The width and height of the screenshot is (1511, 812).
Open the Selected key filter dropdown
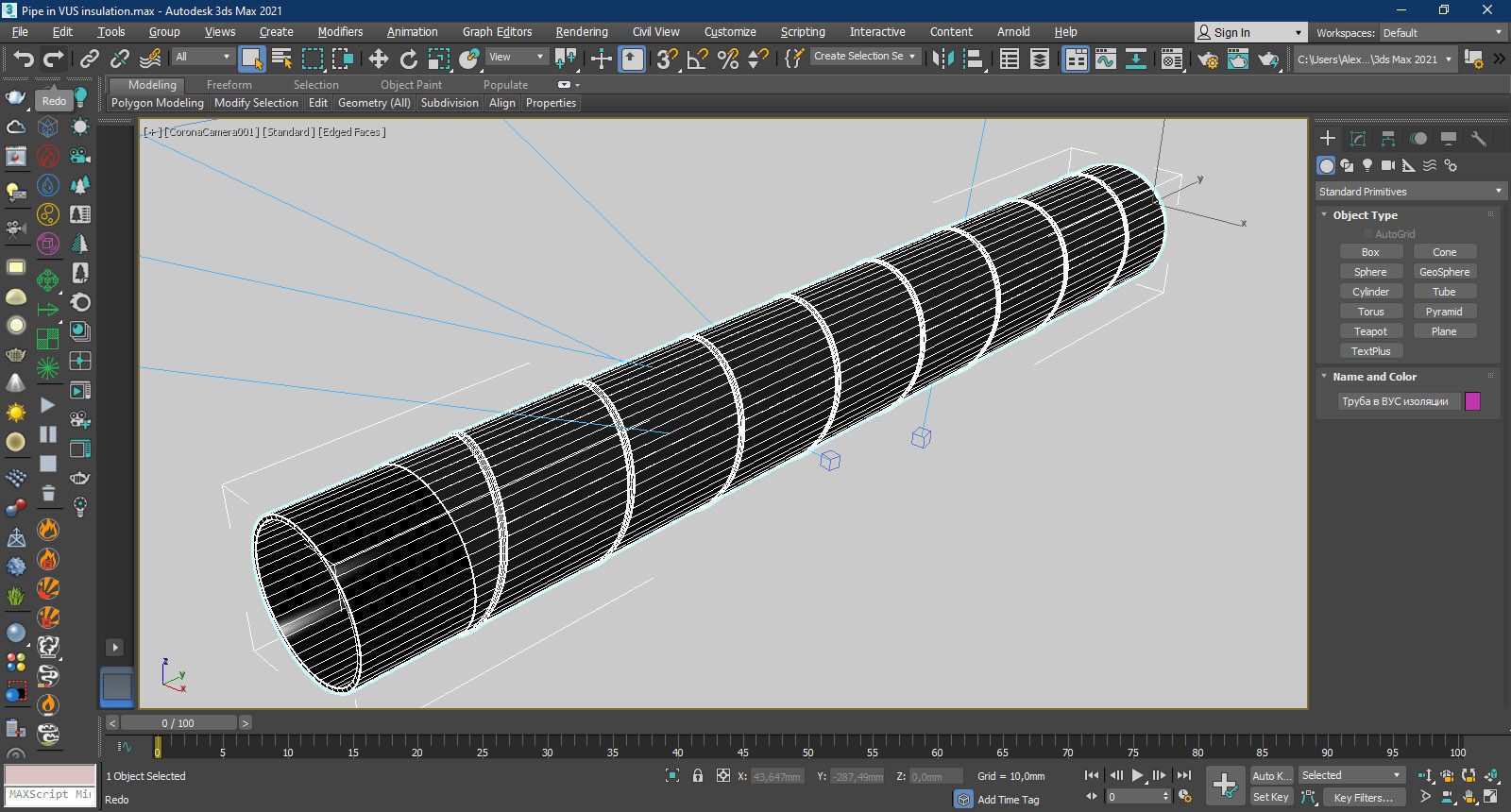point(1351,775)
